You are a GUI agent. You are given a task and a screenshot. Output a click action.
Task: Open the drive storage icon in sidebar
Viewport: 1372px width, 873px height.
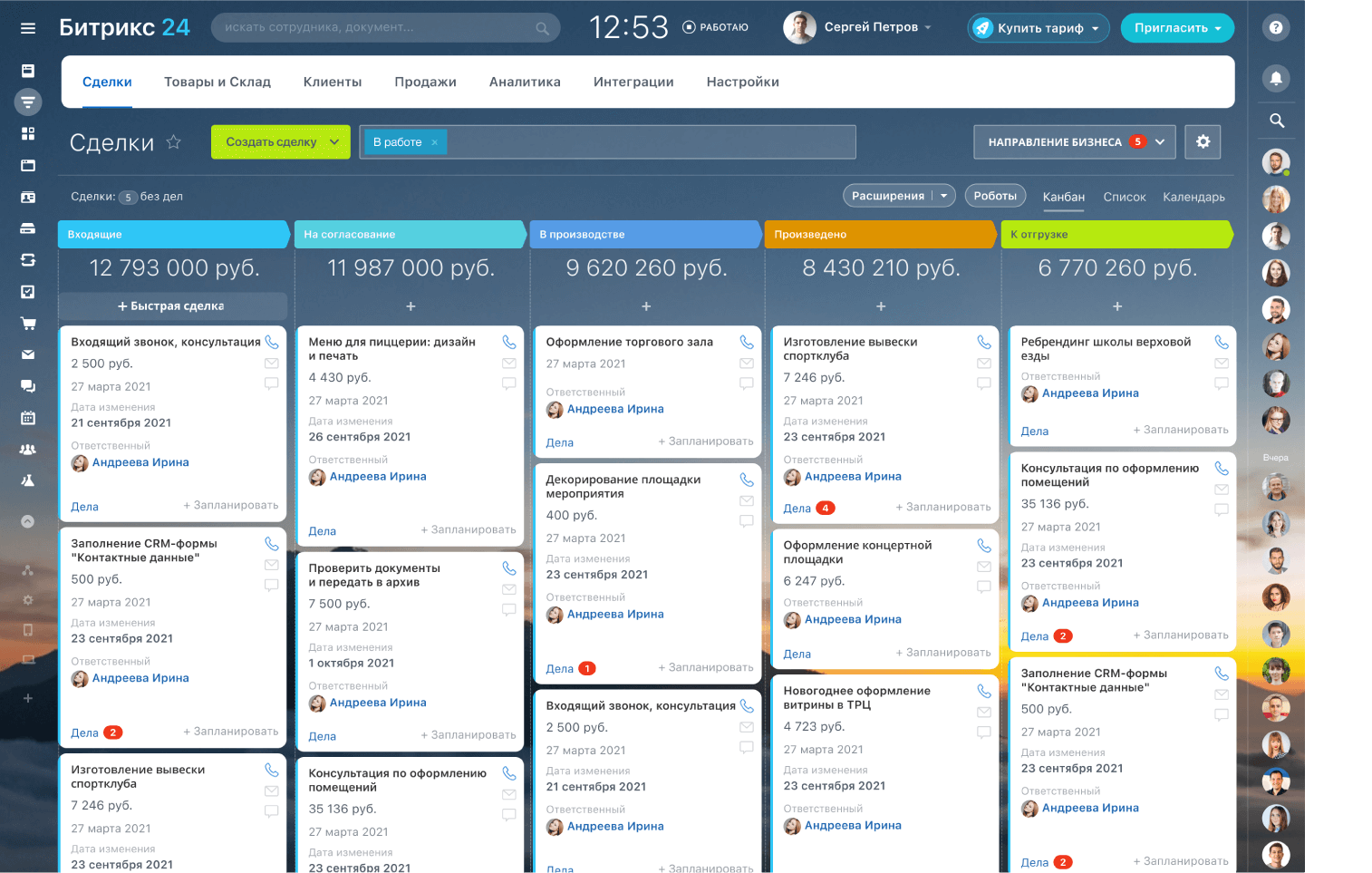point(28,228)
